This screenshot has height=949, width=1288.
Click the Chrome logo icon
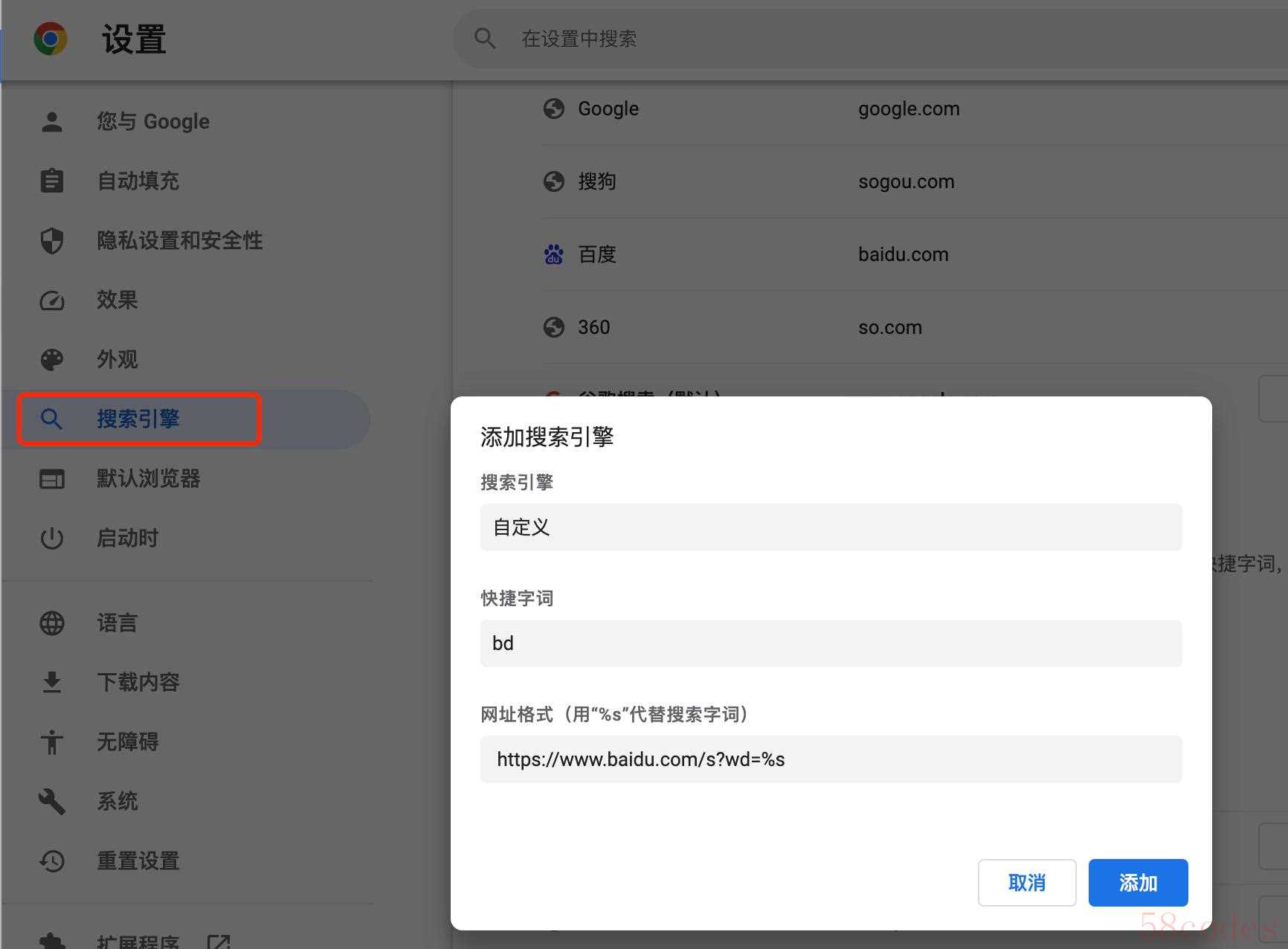pos(51,39)
